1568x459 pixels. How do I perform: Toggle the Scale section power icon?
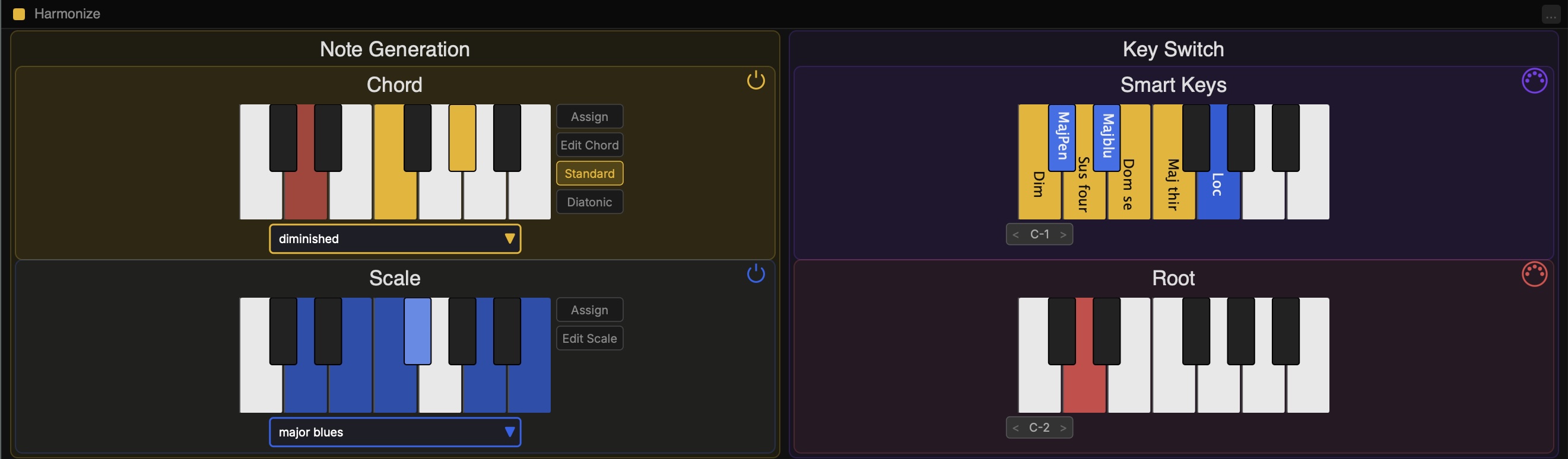coord(756,273)
